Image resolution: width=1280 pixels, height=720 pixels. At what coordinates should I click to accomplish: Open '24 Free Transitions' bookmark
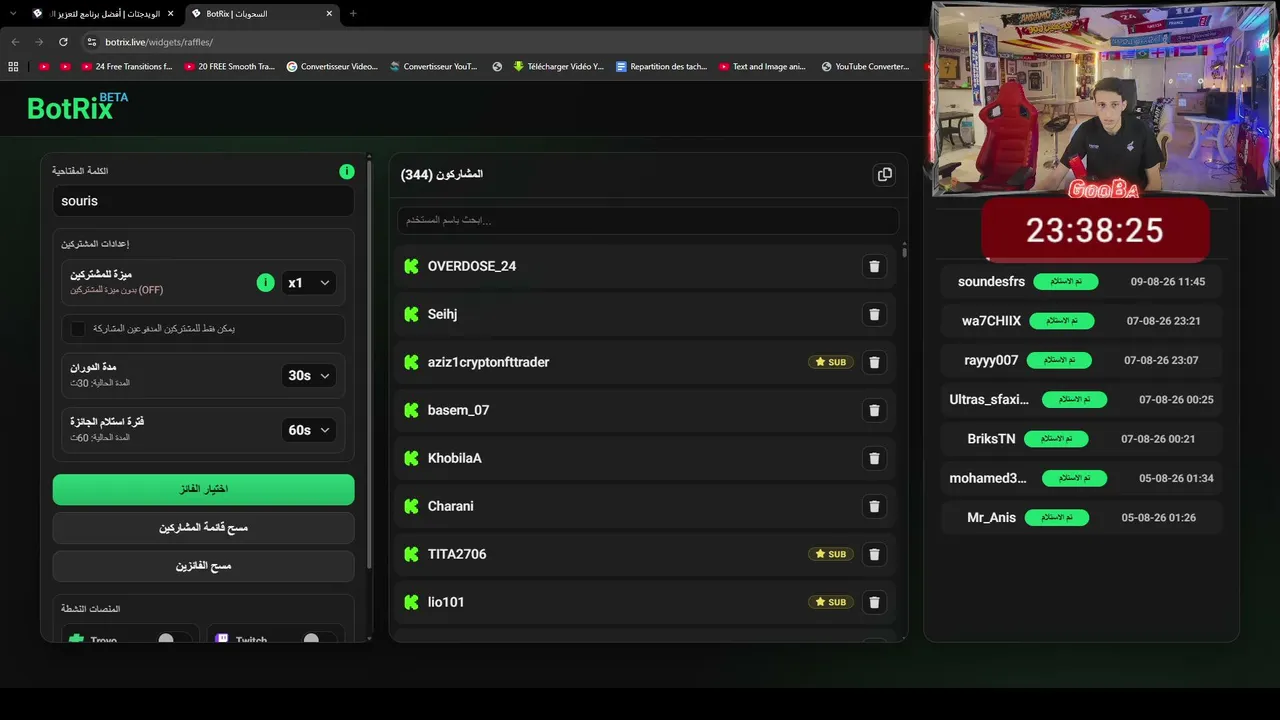[x=126, y=67]
